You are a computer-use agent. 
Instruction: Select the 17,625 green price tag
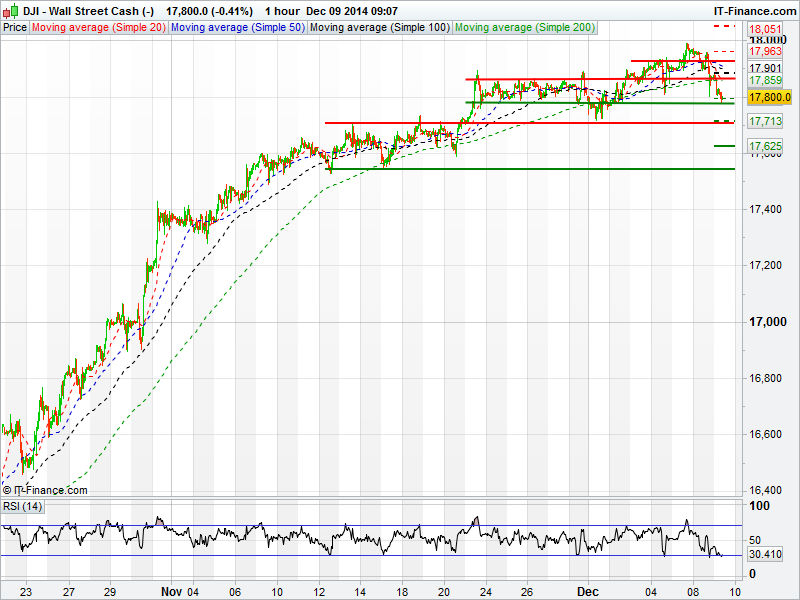(765, 146)
